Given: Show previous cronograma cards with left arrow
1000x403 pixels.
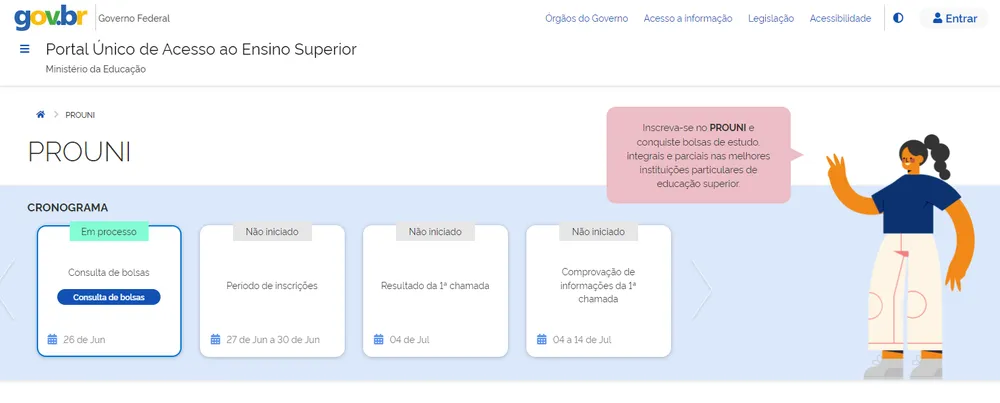Looking at the screenshot, I should [6, 289].
